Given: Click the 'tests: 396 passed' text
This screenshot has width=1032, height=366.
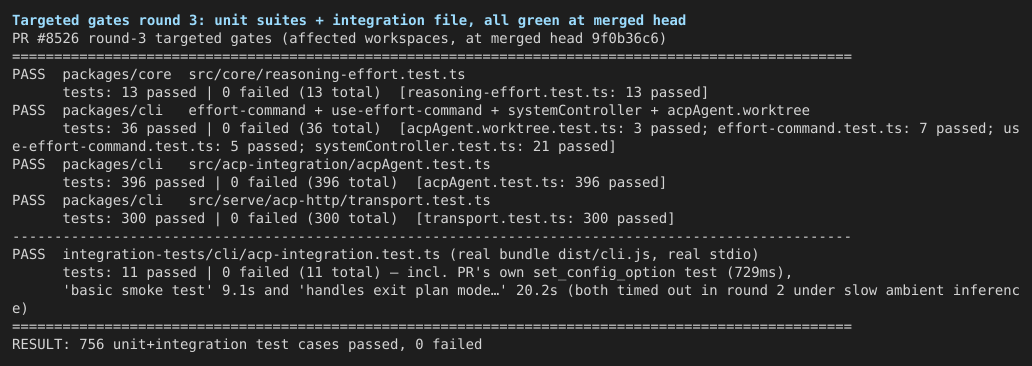Looking at the screenshot, I should pos(134,182).
